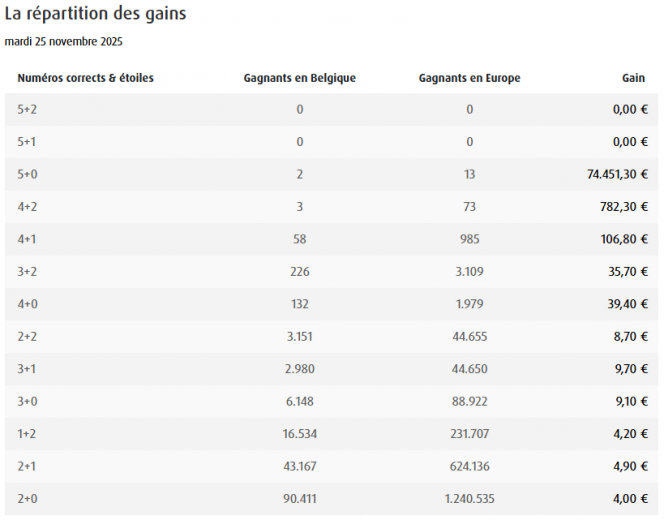Select the 5+2 row label
The width and height of the screenshot is (664, 520).
pyautogui.click(x=27, y=110)
